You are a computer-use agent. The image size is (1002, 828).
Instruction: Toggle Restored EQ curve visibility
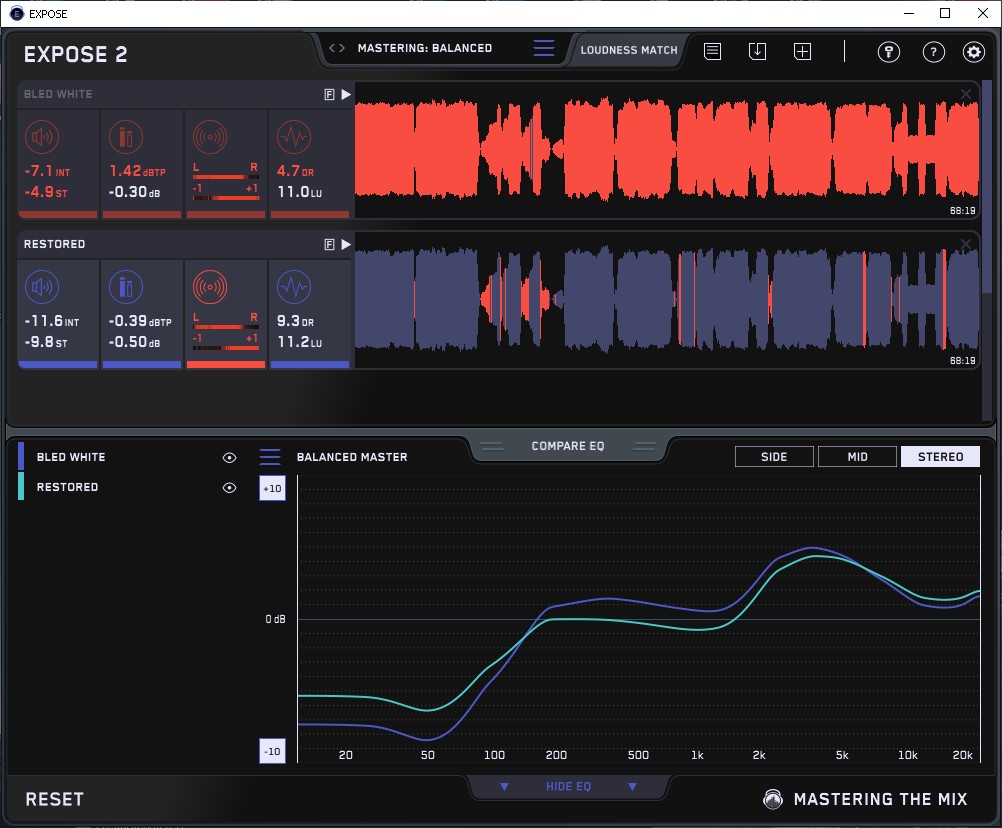[x=229, y=487]
